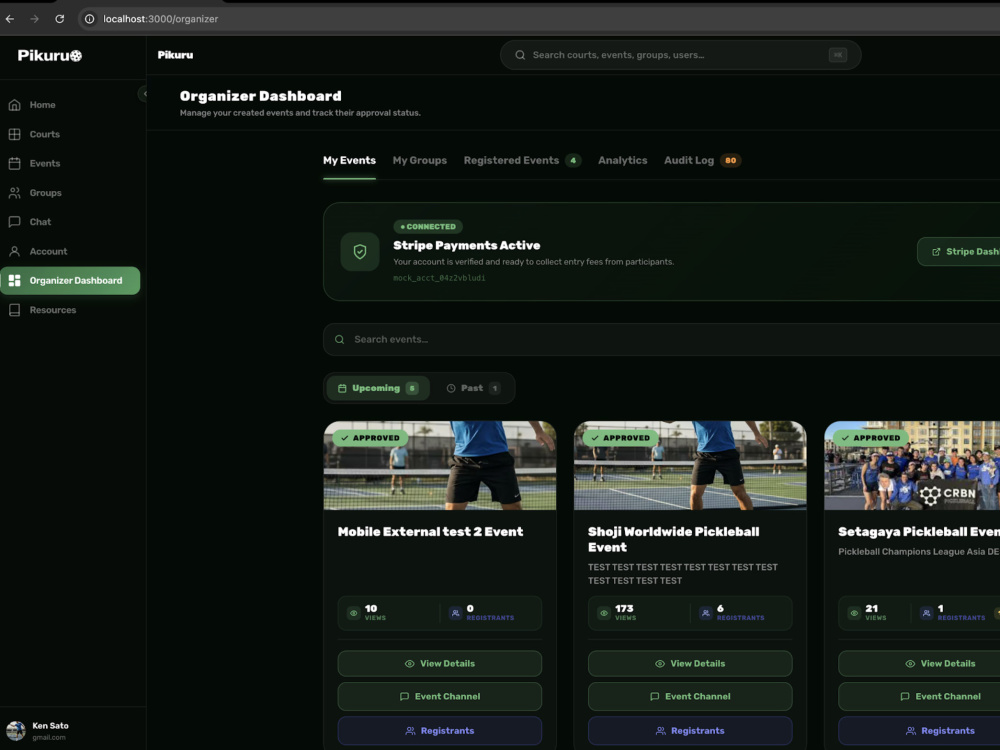Screen dimensions: 1000x750
Task: Click the APPROVED badge on Mobile External test 2
Action: coord(371,438)
